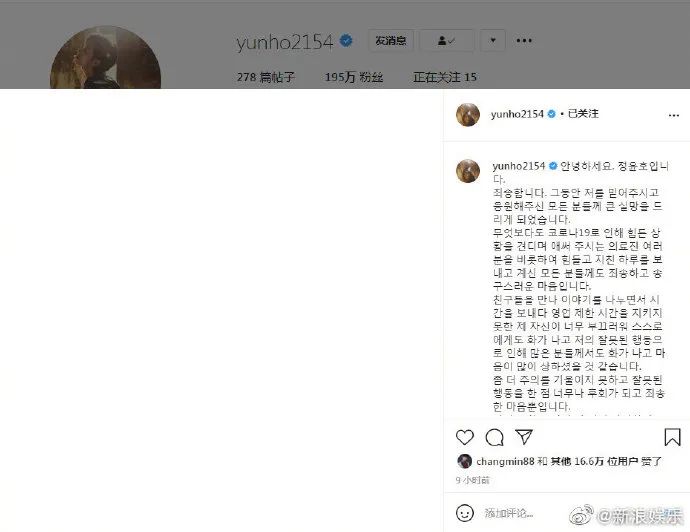Toggle following status with person-check button
Image resolution: width=690 pixels, height=532 pixels.
[447, 41]
